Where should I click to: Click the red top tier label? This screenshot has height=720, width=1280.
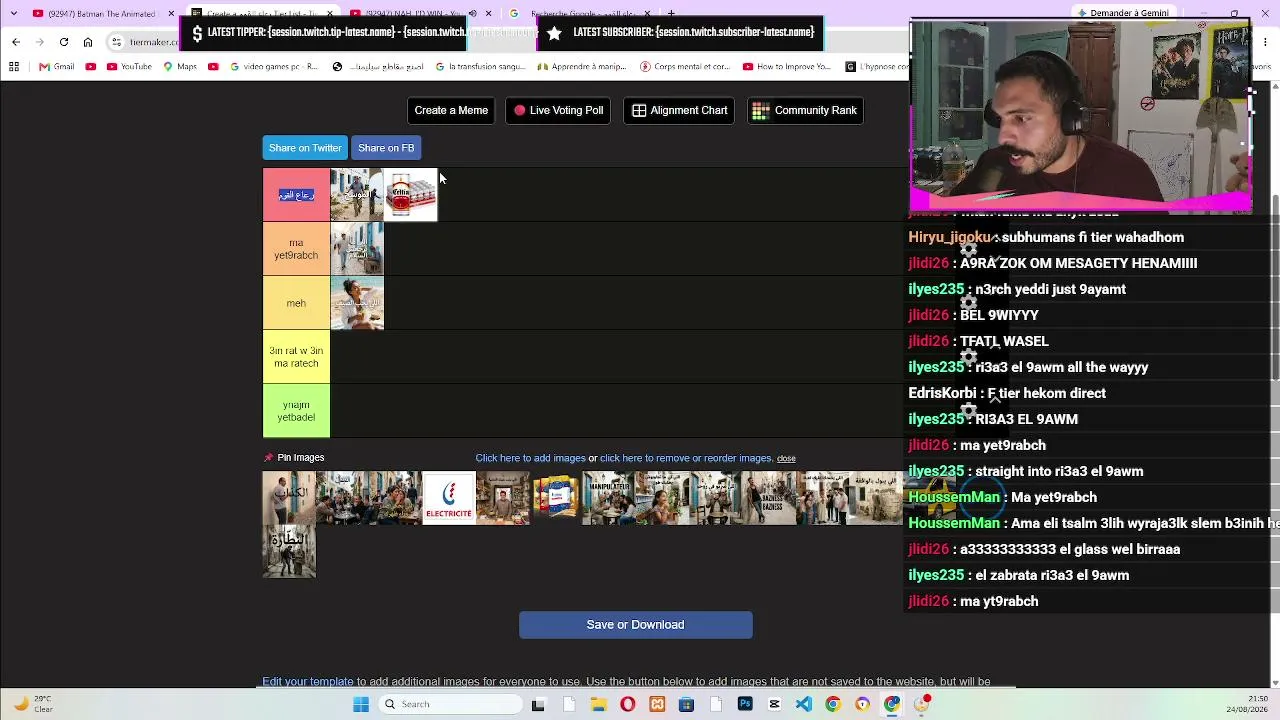click(296, 195)
